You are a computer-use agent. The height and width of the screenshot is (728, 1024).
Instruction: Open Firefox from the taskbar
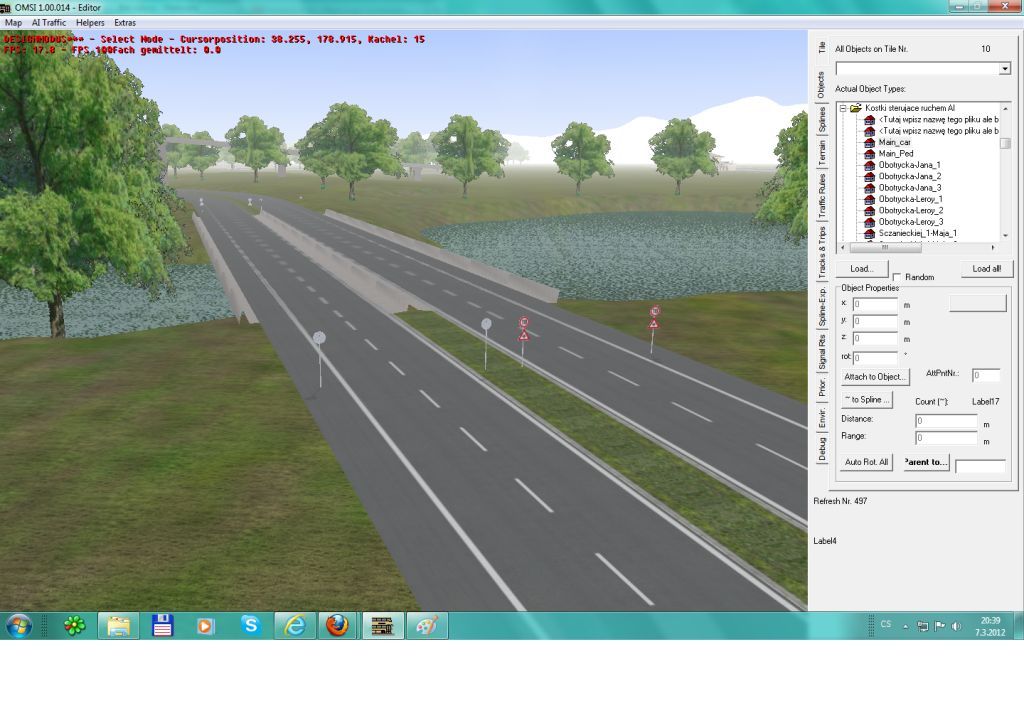click(337, 626)
